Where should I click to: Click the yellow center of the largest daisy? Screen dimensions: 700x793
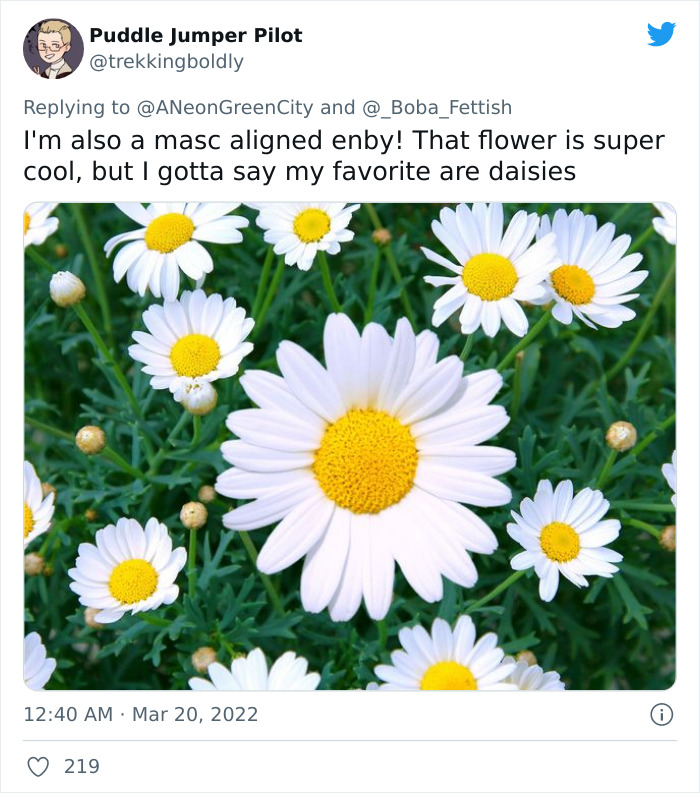pos(366,461)
